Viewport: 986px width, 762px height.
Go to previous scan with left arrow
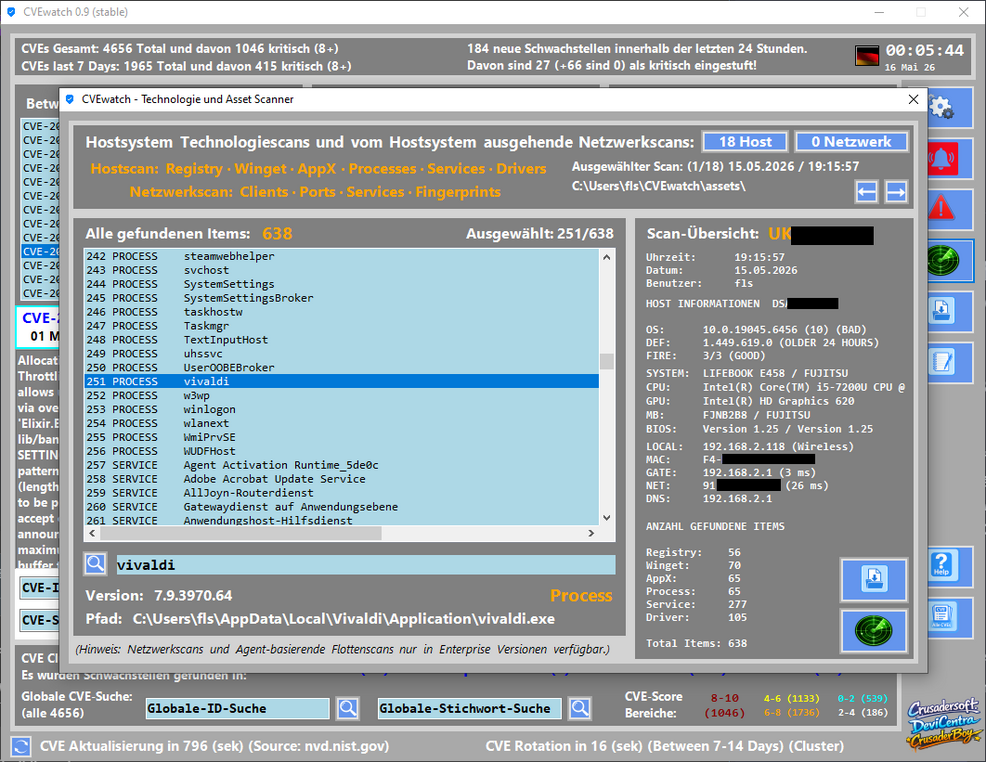pos(867,192)
